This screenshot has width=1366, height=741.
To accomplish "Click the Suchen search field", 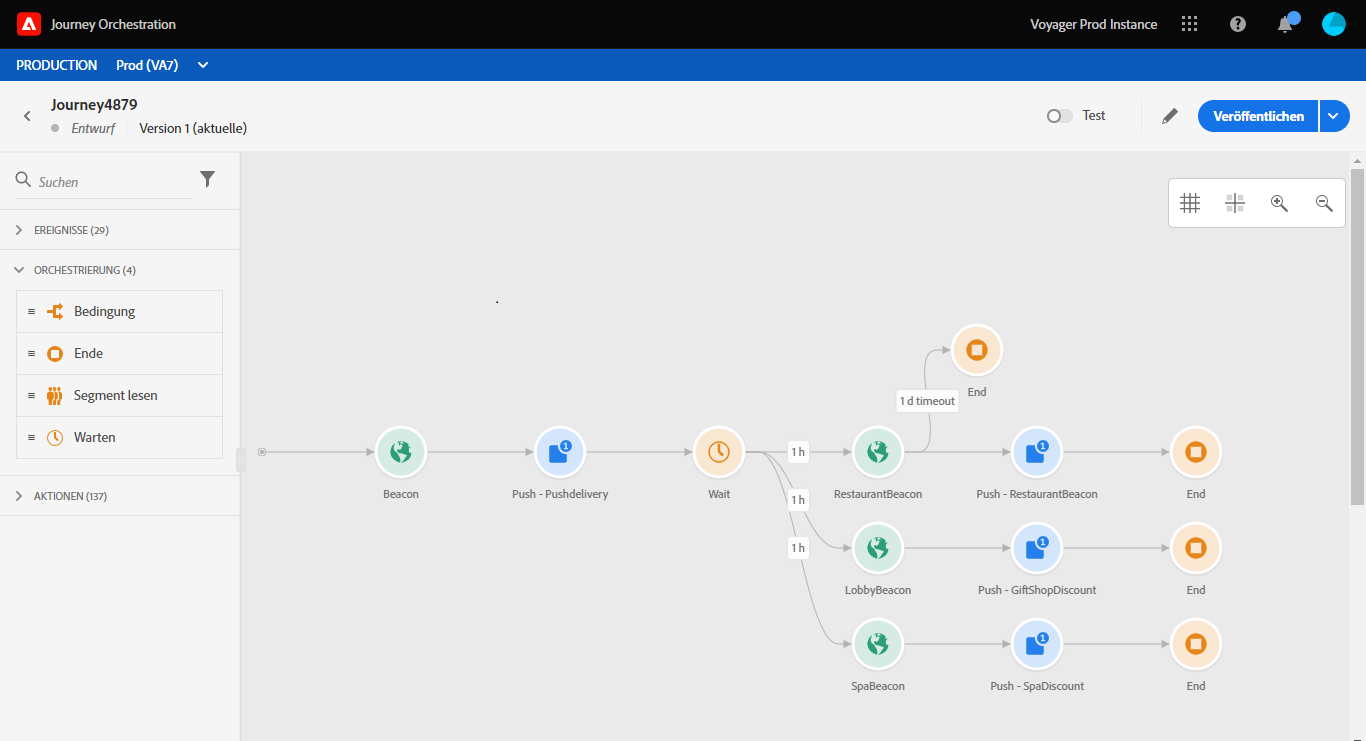I will pyautogui.click(x=103, y=181).
